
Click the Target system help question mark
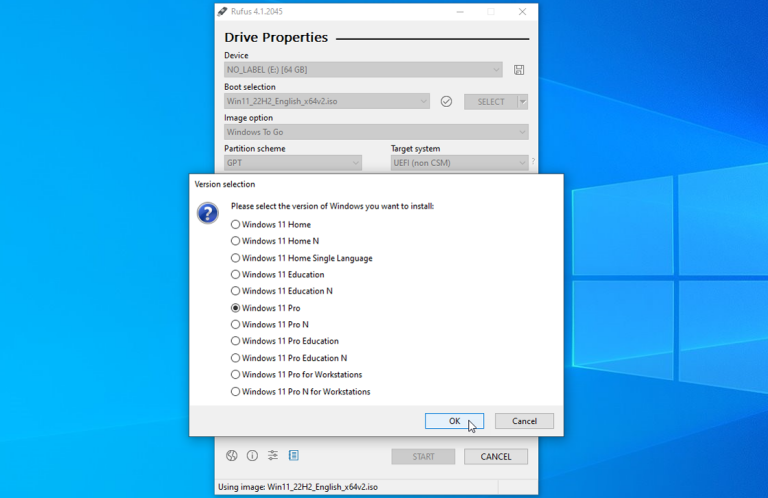coord(533,162)
